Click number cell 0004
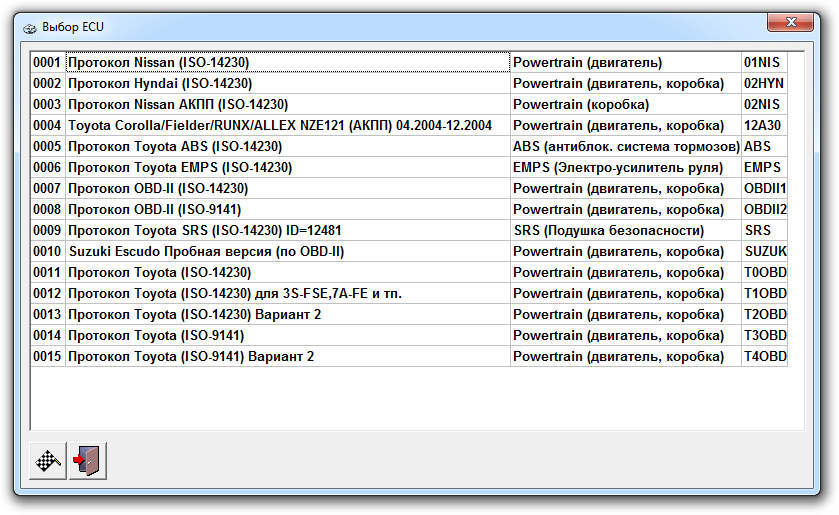 pyautogui.click(x=48, y=125)
